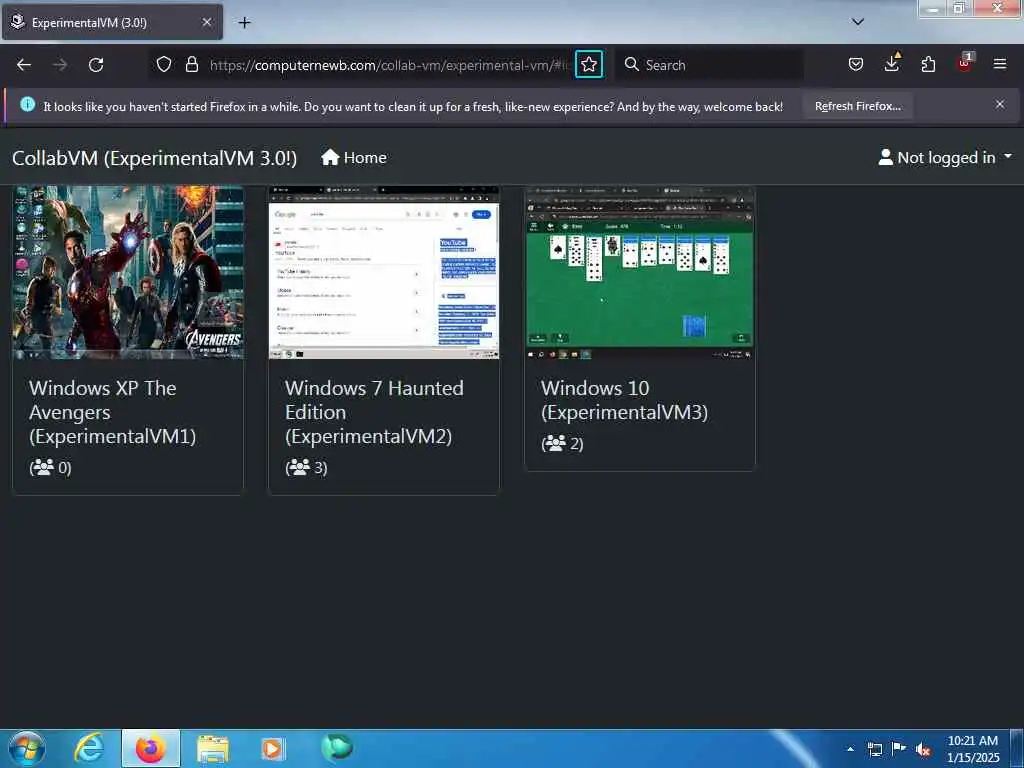Open the network tray icon
Viewport: 1024px width, 768px height.
point(875,749)
